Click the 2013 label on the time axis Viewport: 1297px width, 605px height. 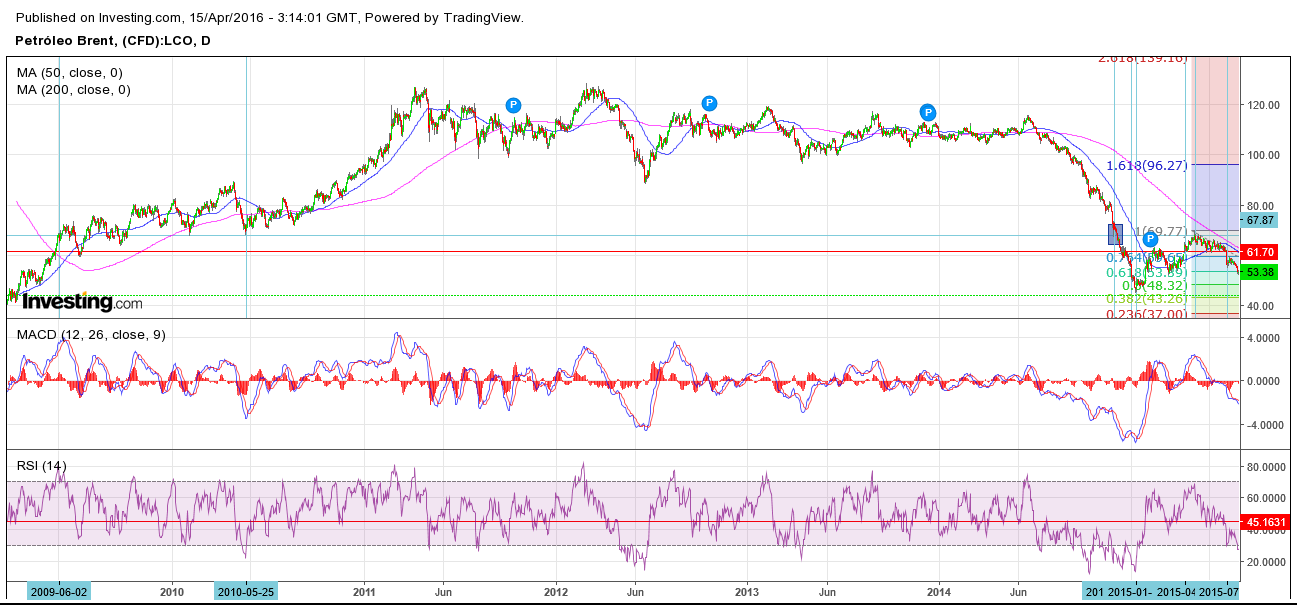pos(747,591)
